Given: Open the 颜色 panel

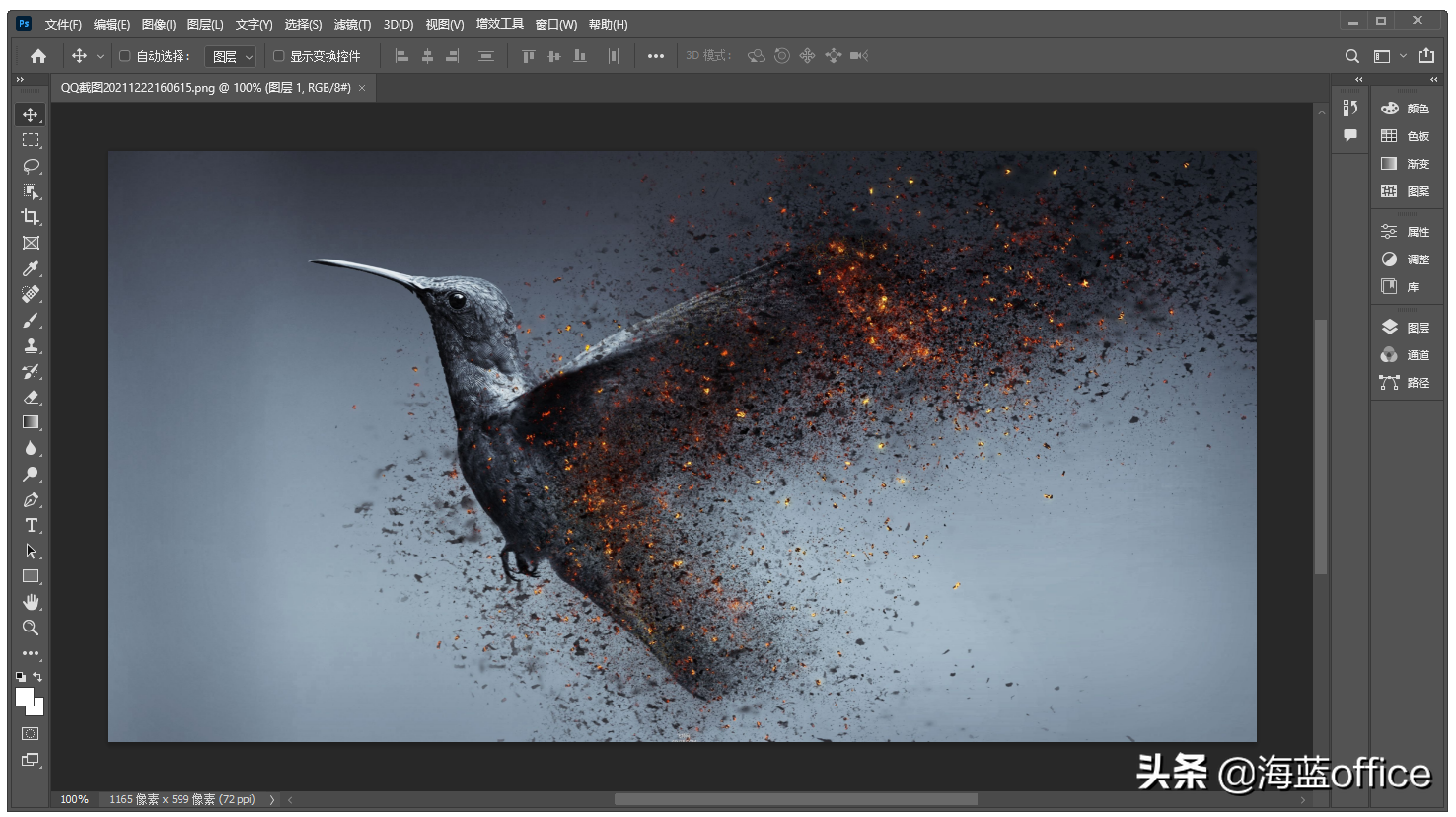Looking at the screenshot, I should click(1406, 109).
